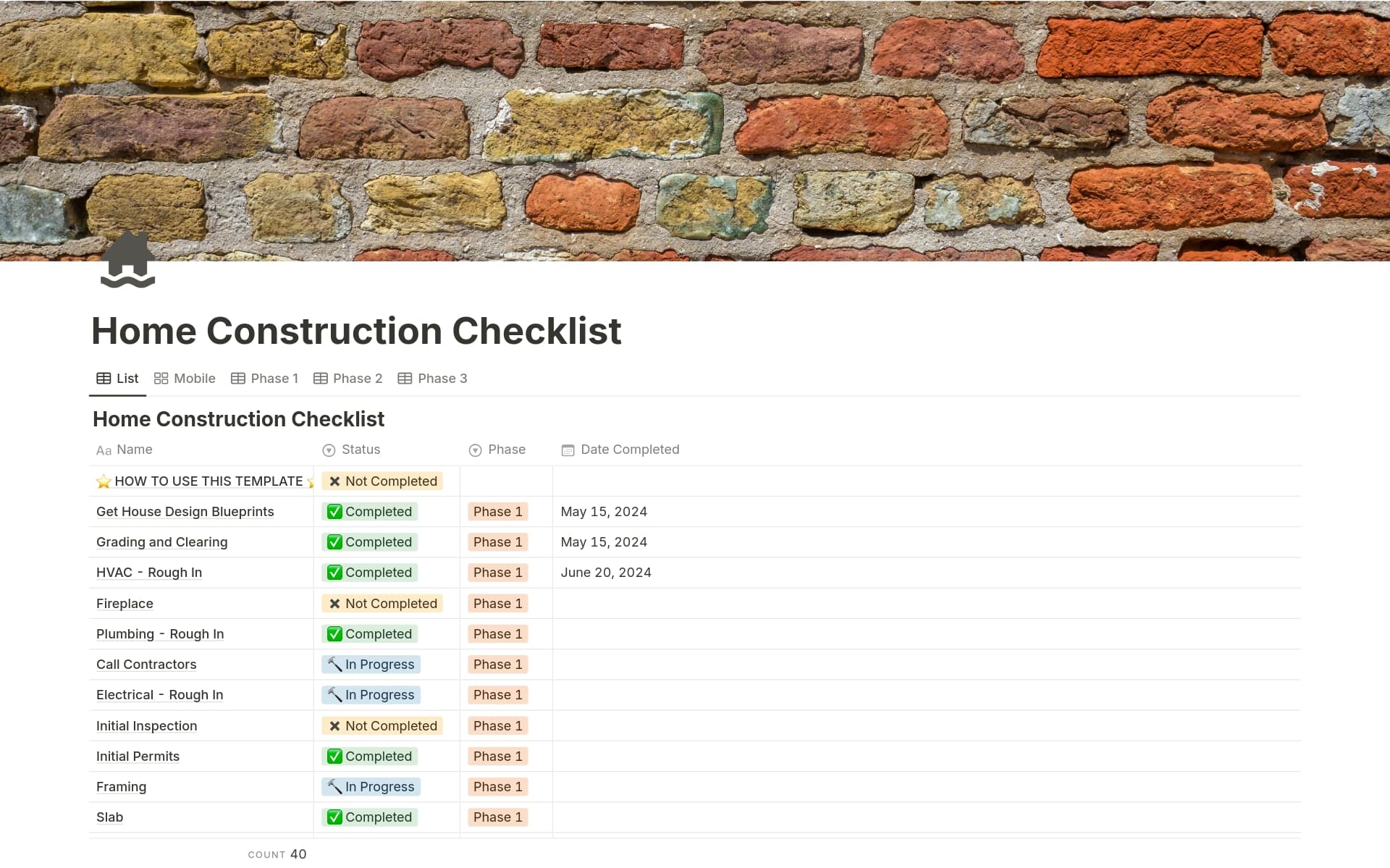The image size is (1390, 868).
Task: Toggle the Not Completed status for Initial Inspection
Action: coord(382,726)
